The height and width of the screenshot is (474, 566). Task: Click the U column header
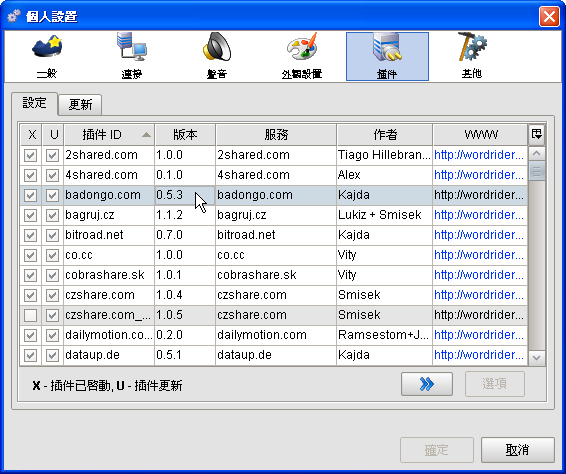click(53, 135)
